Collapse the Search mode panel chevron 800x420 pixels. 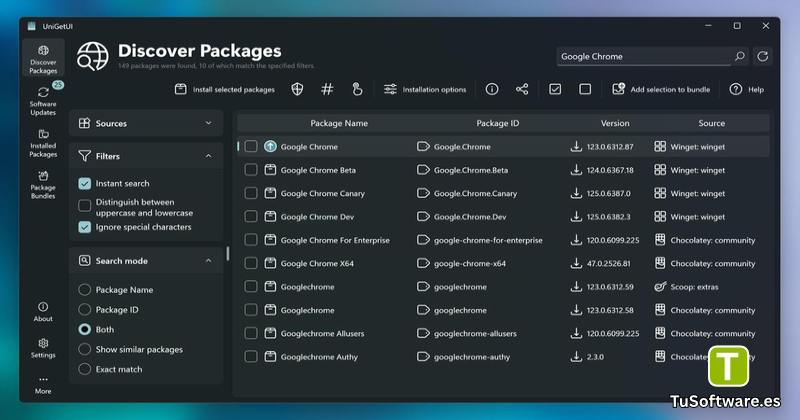pyautogui.click(x=208, y=261)
